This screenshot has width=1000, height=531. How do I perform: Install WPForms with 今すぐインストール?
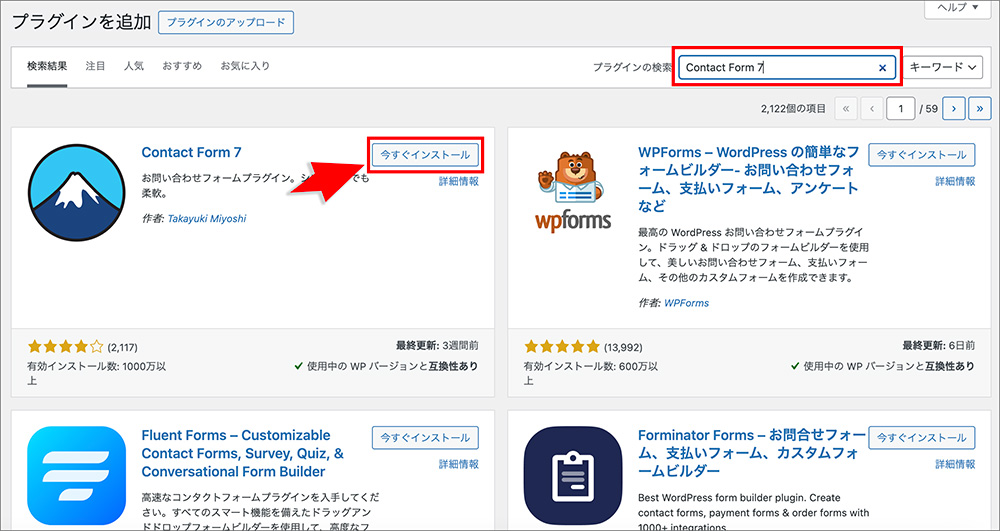pyautogui.click(x=922, y=154)
